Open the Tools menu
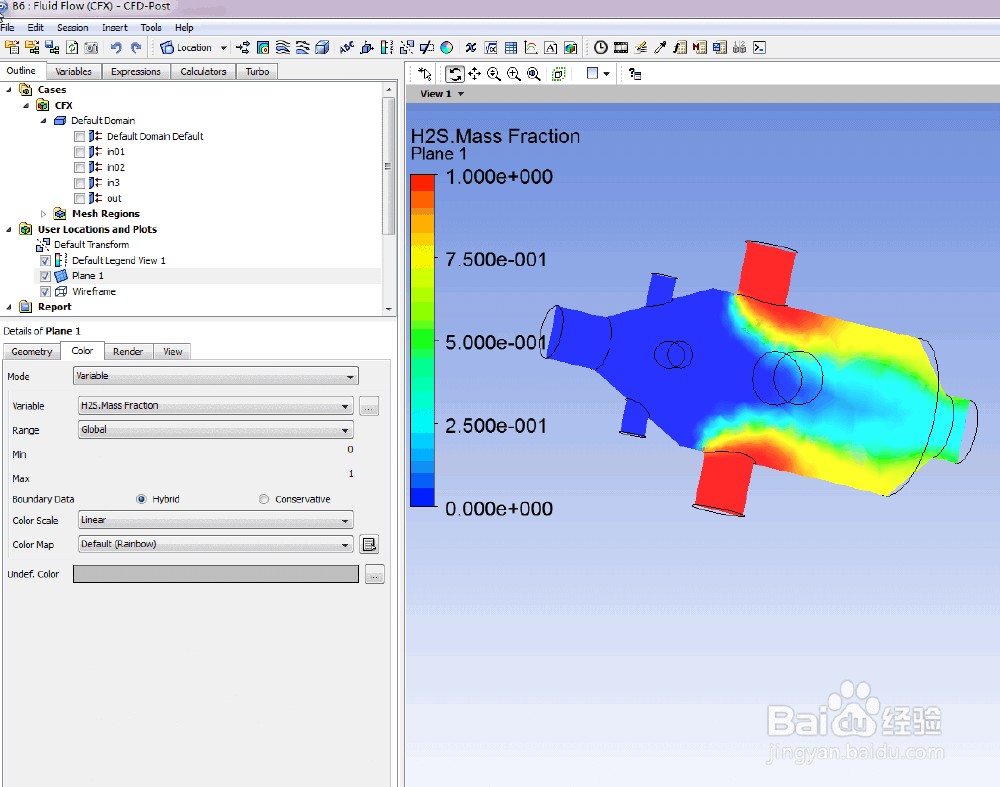Screen dimensions: 1000x787 pyautogui.click(x=151, y=27)
